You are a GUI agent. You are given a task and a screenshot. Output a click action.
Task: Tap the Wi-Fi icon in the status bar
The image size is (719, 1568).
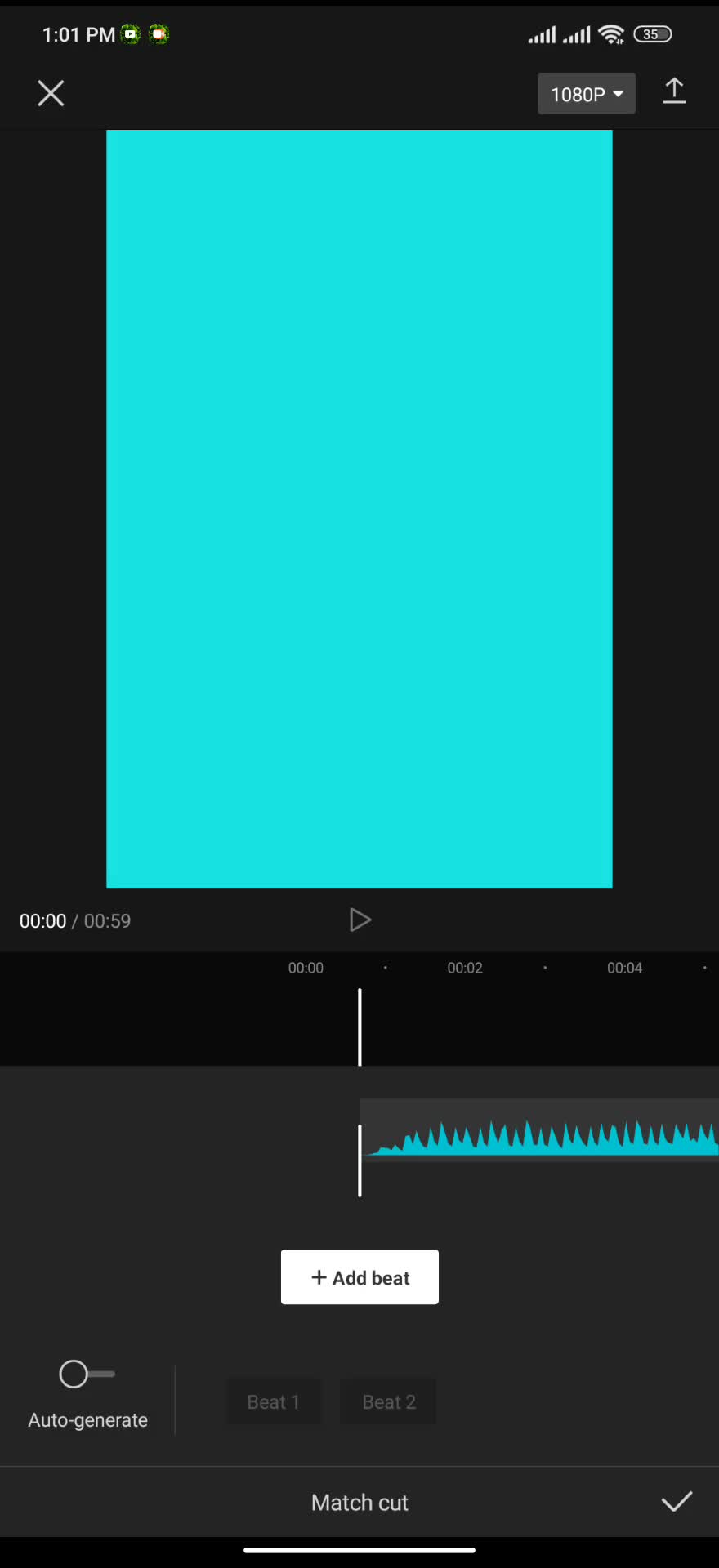611,34
